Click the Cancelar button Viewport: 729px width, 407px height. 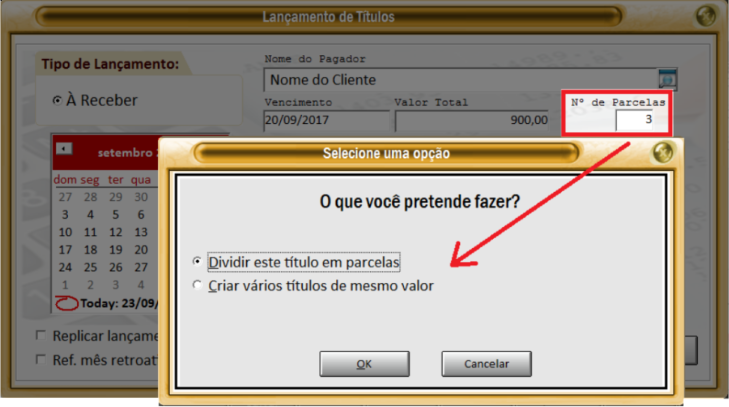click(x=486, y=364)
